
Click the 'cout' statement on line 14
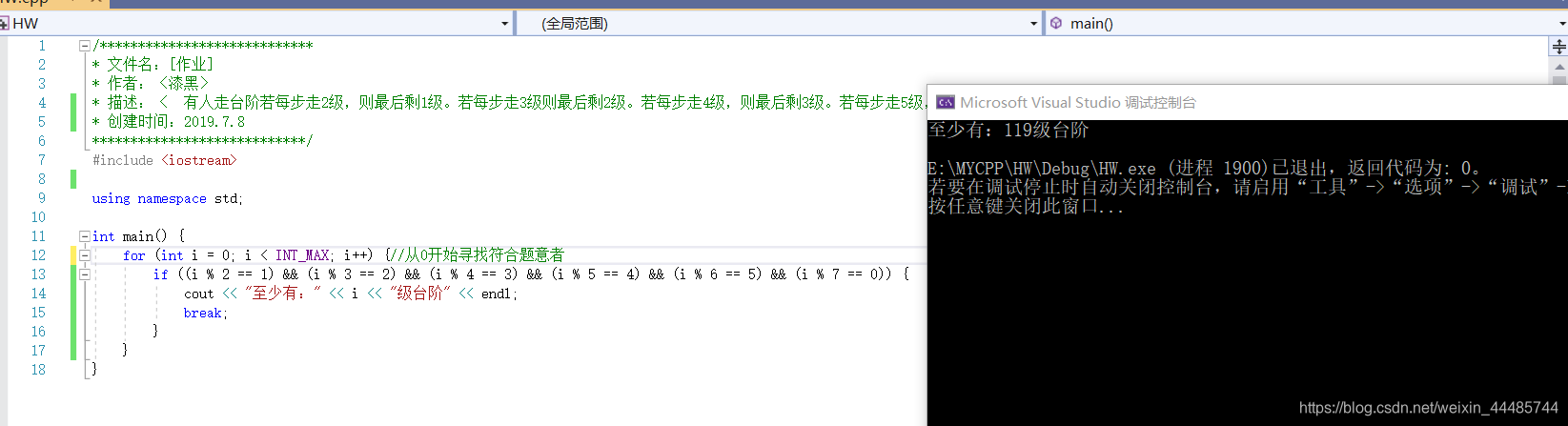point(199,294)
